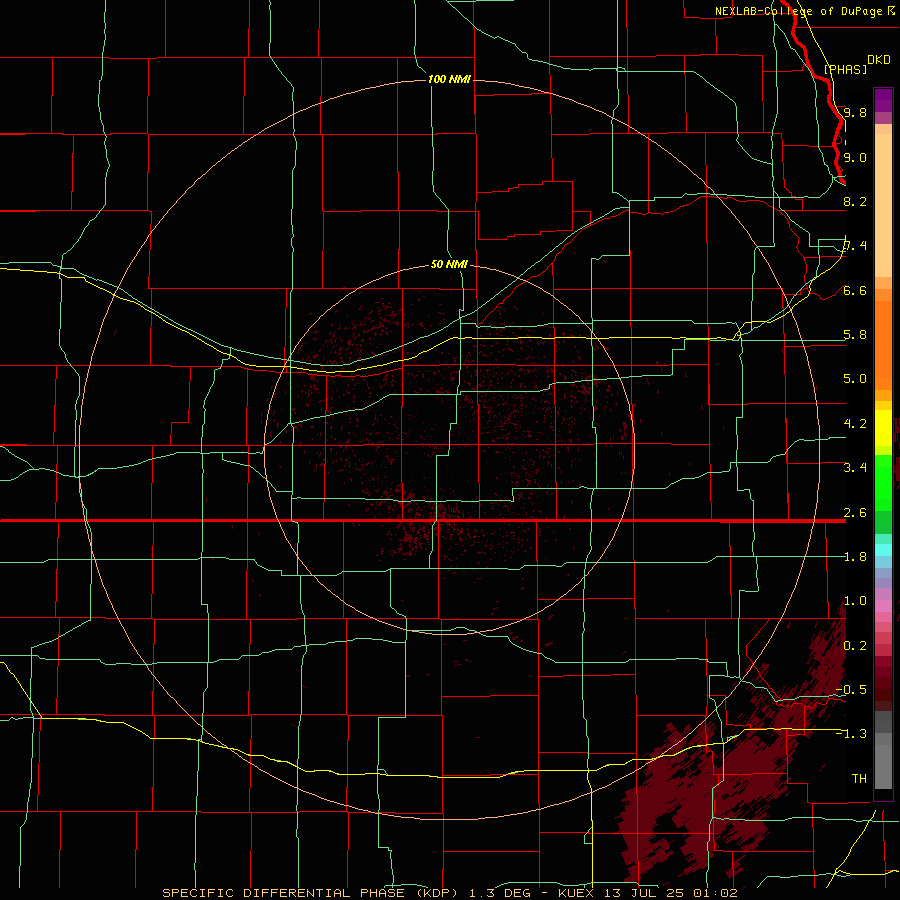Click the 4.2 value on the scale

(855, 424)
